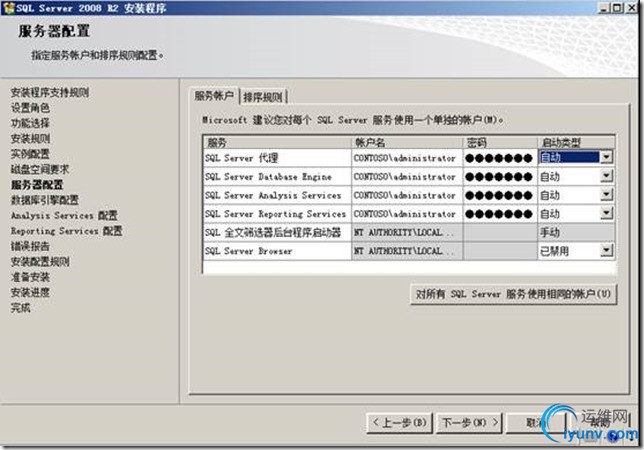644x450 pixels.
Task: Click account name field for SQL Server Reporting Services
Action: click(x=407, y=214)
